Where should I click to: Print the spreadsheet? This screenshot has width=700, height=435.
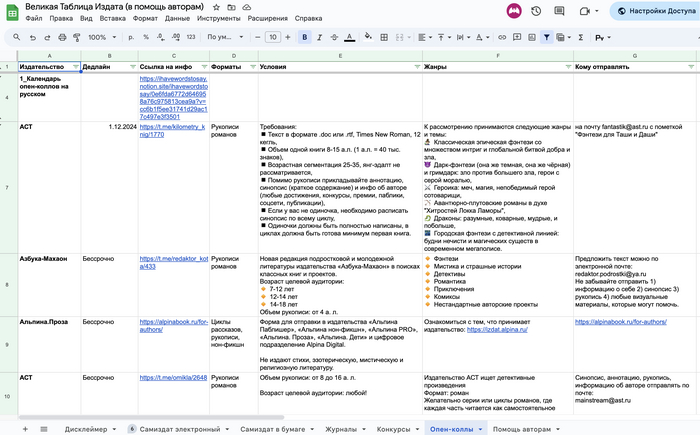62,38
